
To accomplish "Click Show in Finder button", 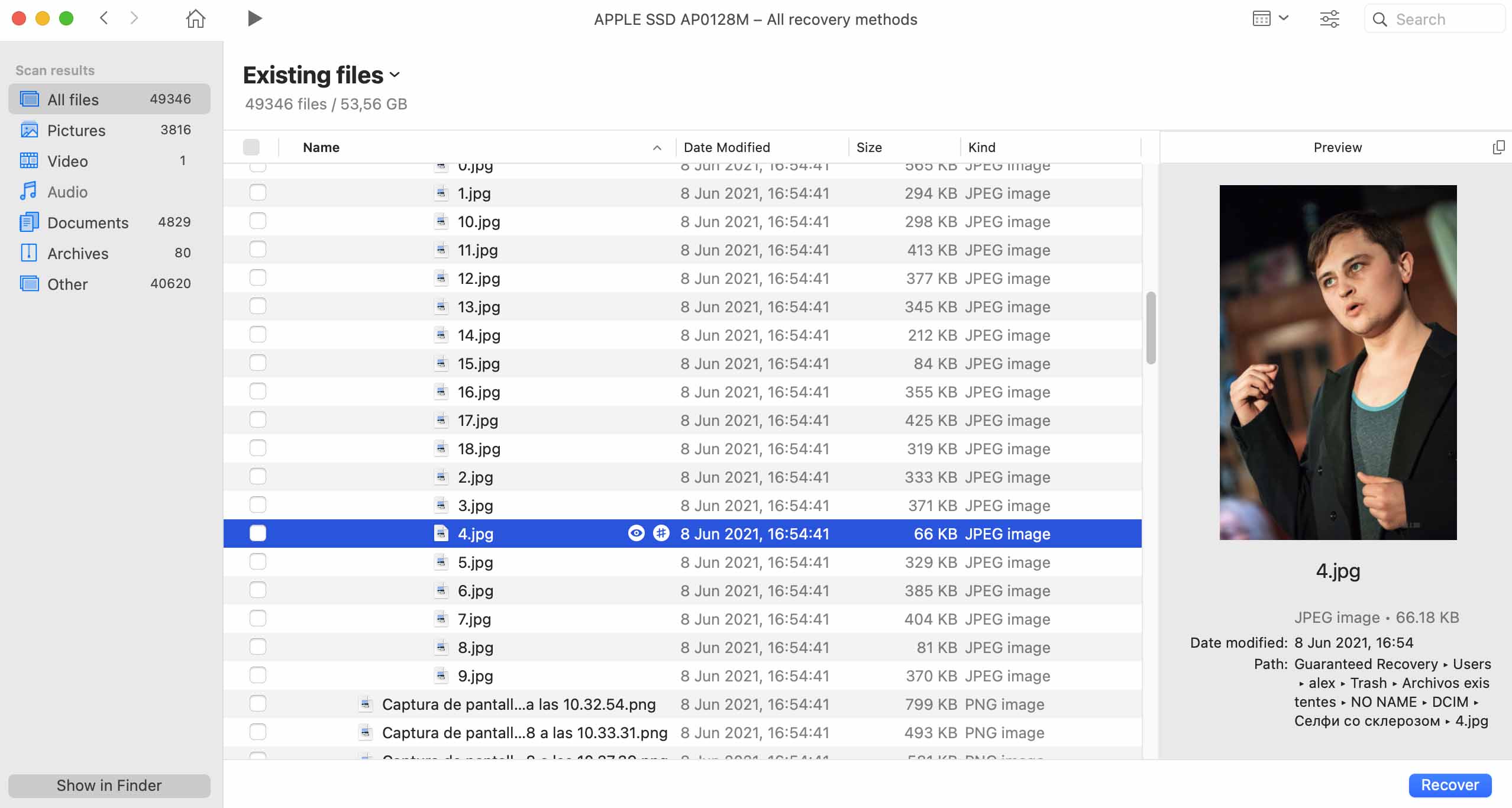I will (109, 785).
